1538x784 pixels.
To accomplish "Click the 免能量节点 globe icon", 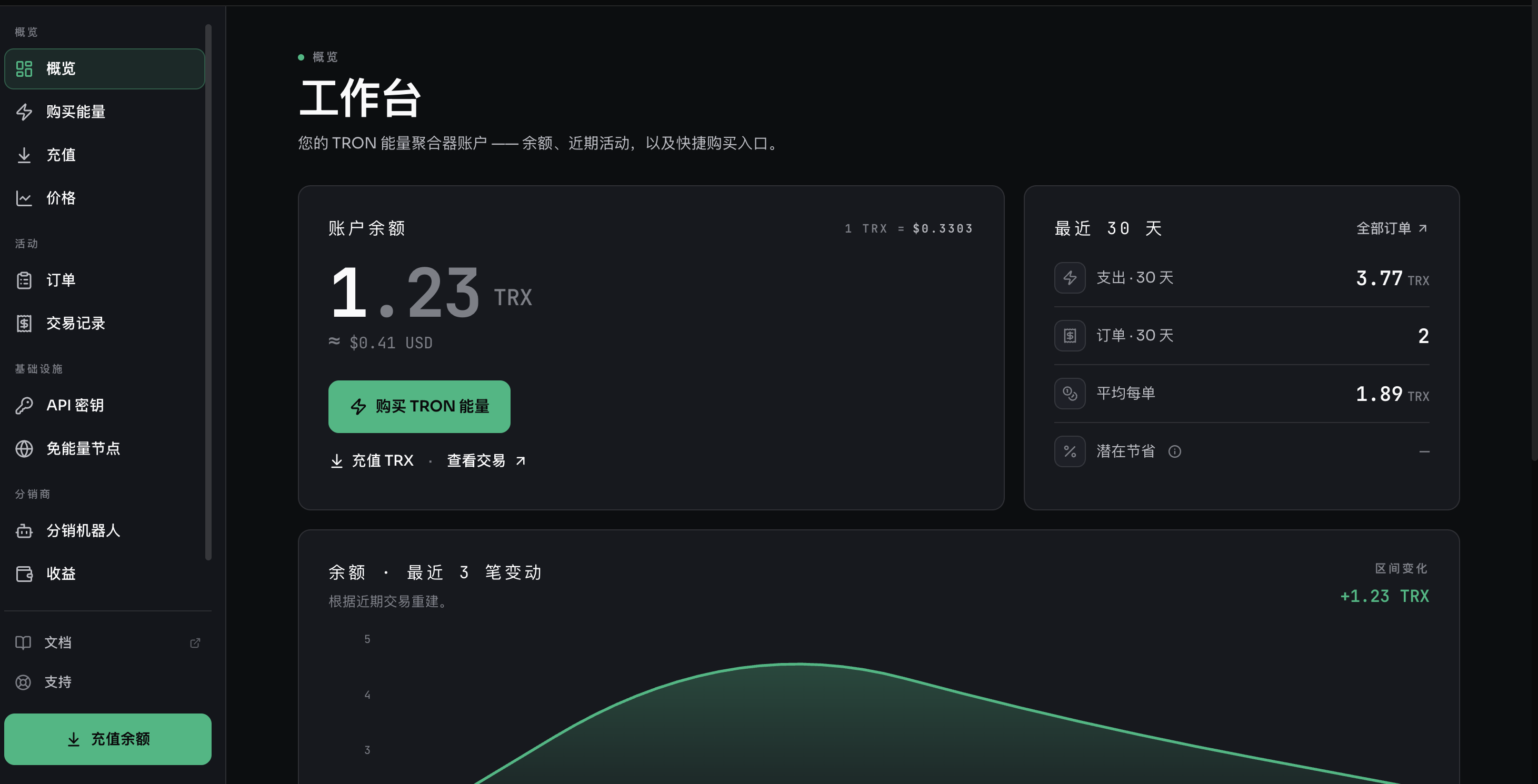I will click(x=24, y=449).
